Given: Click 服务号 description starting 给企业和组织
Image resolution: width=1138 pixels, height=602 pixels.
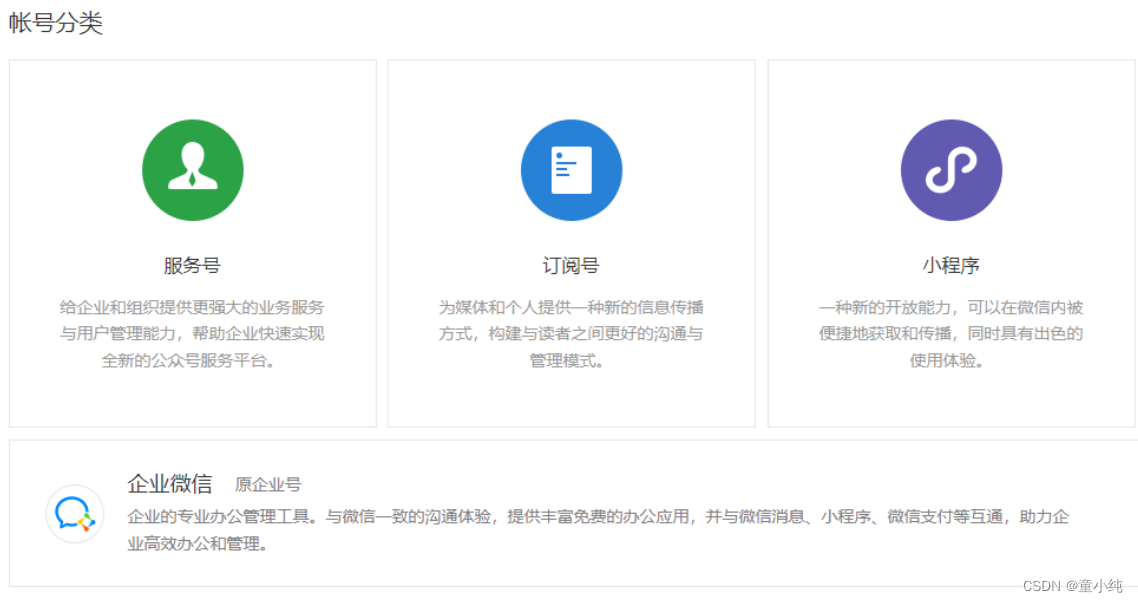Looking at the screenshot, I should tap(192, 333).
